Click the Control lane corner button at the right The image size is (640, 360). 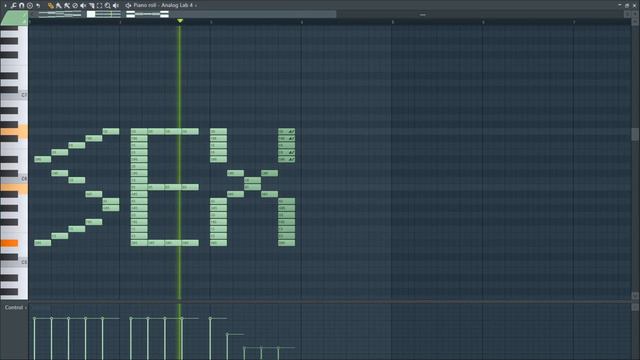[635, 307]
